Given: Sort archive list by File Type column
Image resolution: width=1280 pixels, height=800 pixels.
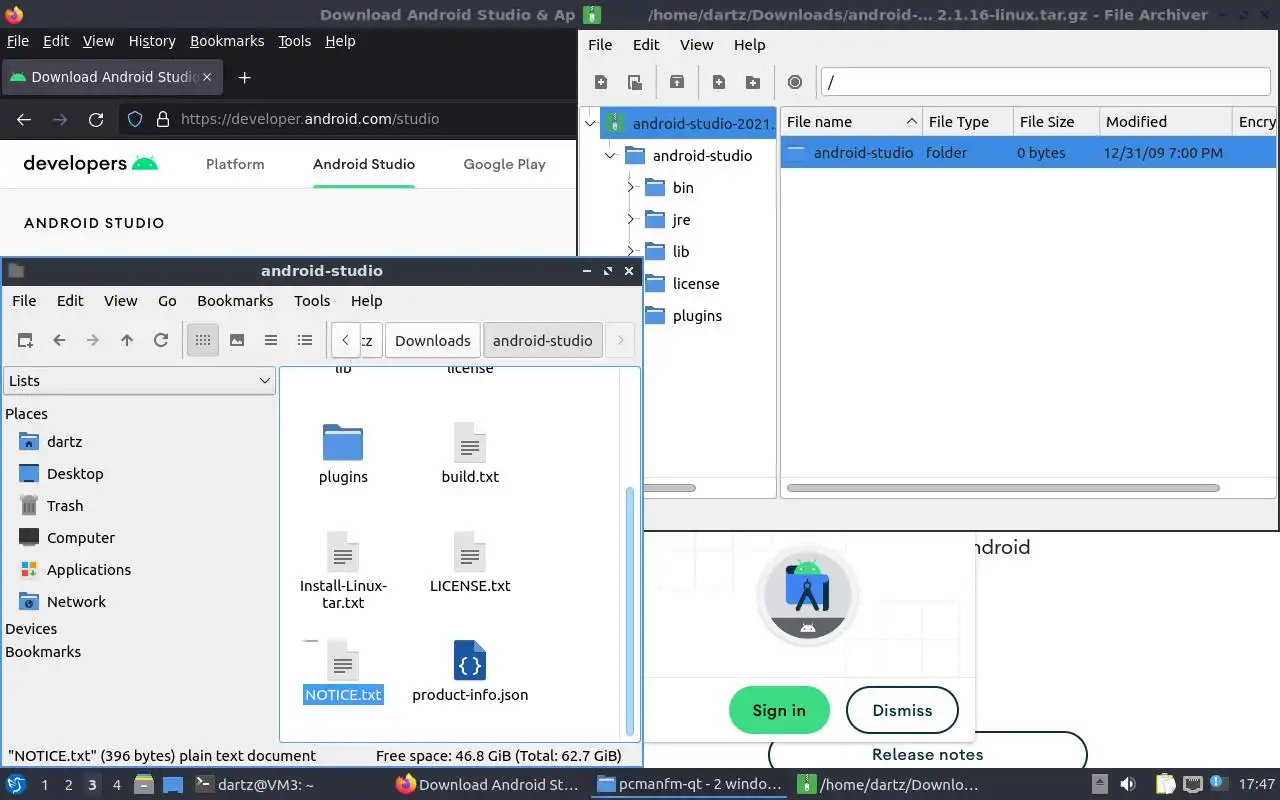Looking at the screenshot, I should (968, 121).
